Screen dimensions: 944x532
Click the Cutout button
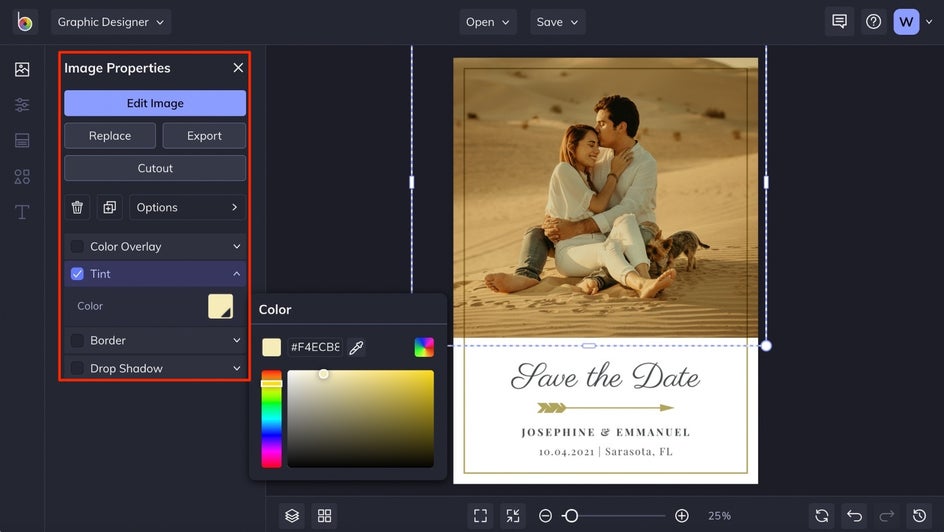(x=155, y=168)
